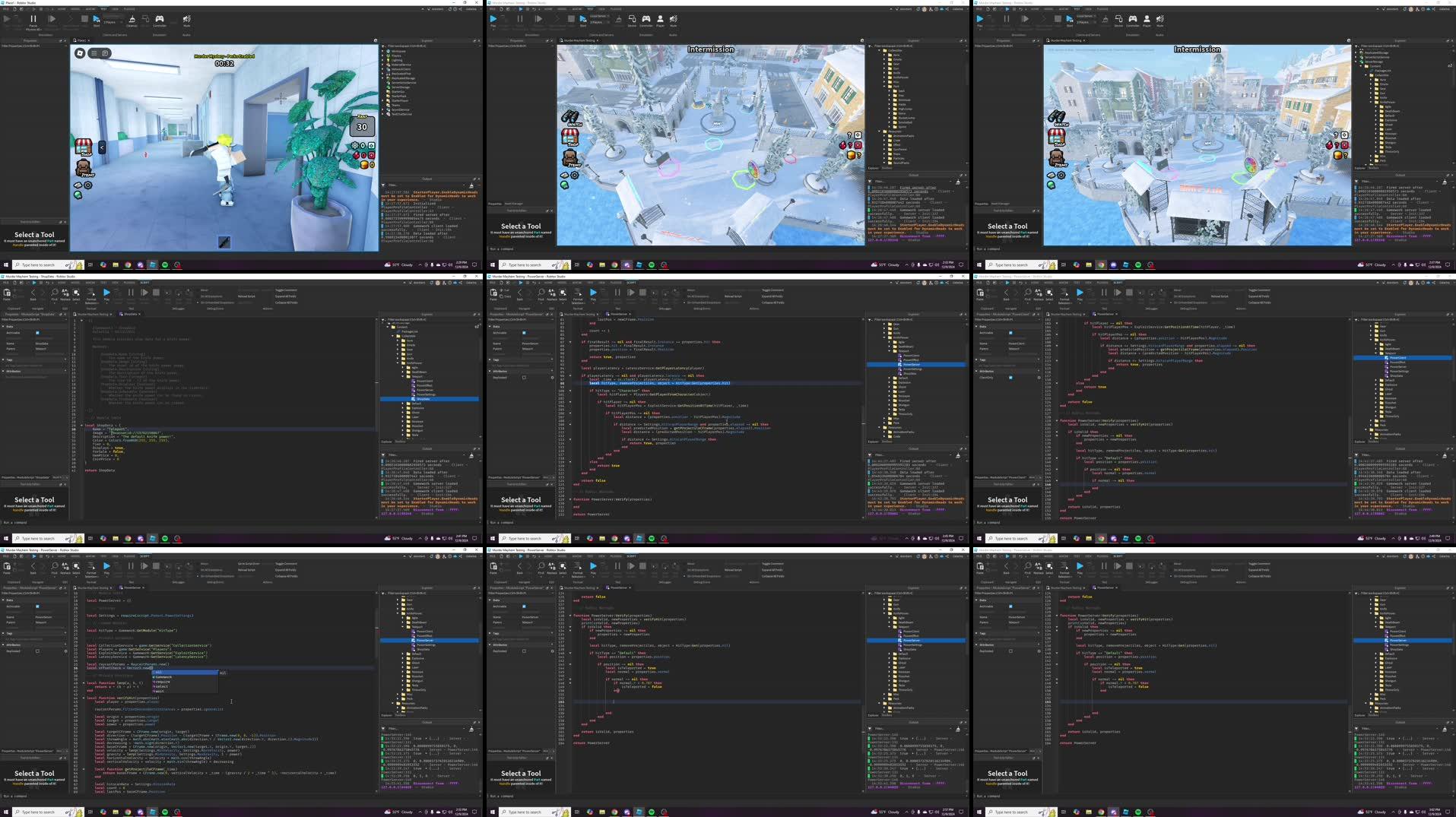
Task: Click the blue Play button in the highlighted-line-98 frame
Action: pyautogui.click(x=593, y=293)
